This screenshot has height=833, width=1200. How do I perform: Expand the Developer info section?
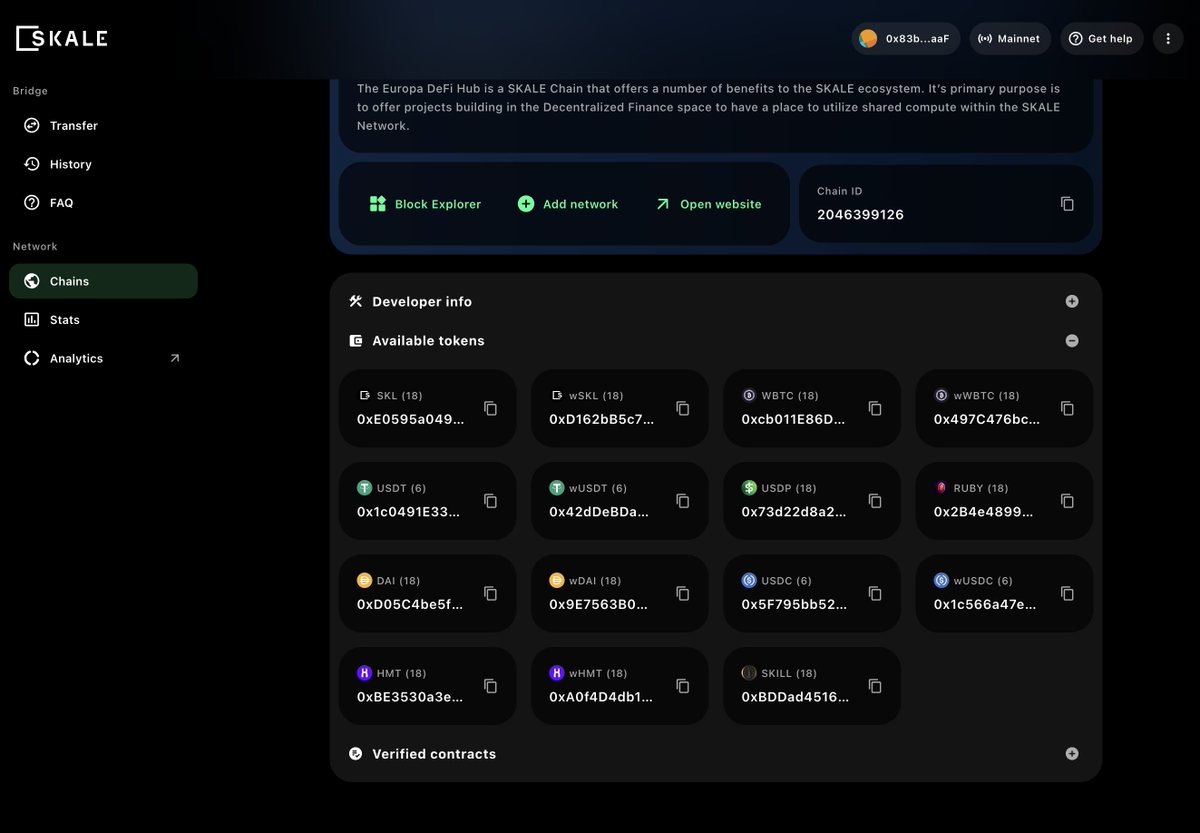point(1072,301)
